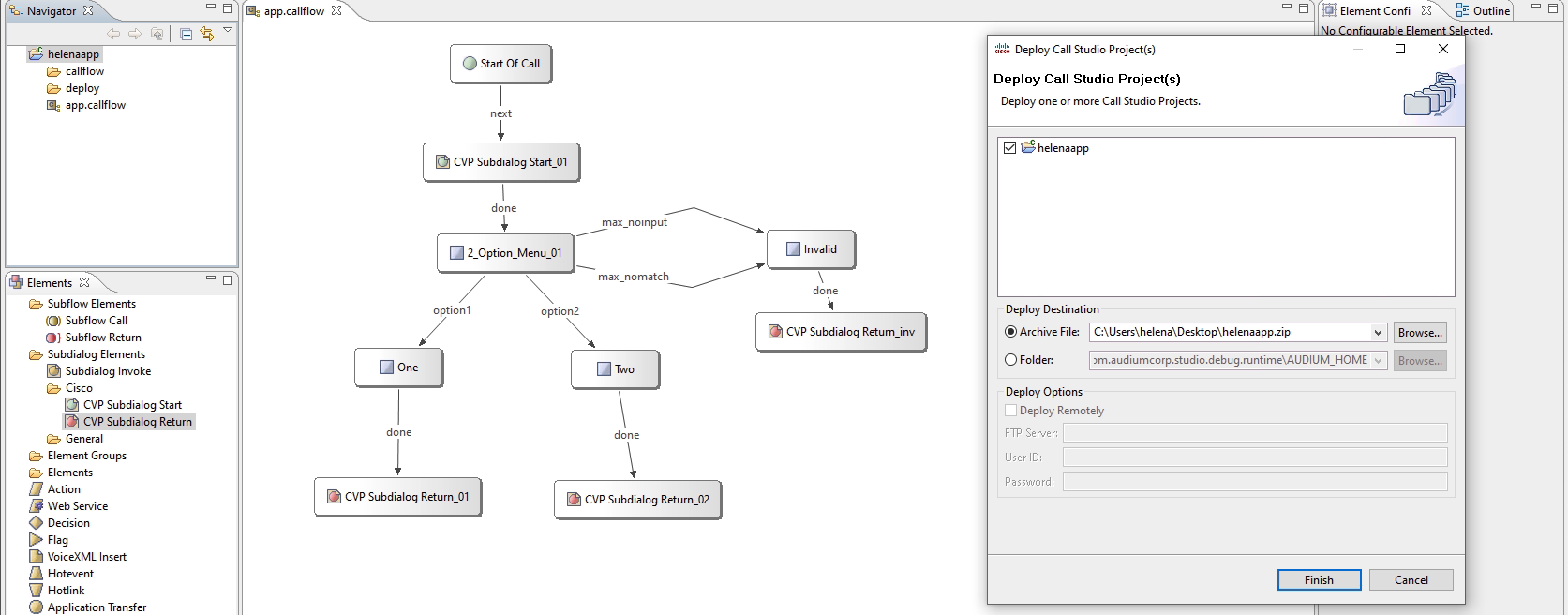
Task: Open the Elements folder in the tree
Action: 61,472
